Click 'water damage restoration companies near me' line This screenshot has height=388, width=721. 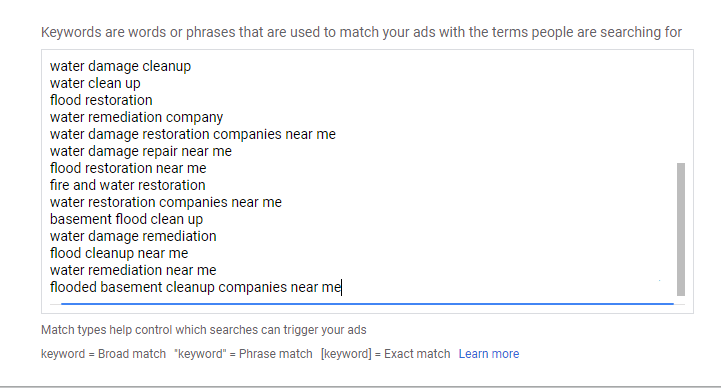(x=193, y=134)
